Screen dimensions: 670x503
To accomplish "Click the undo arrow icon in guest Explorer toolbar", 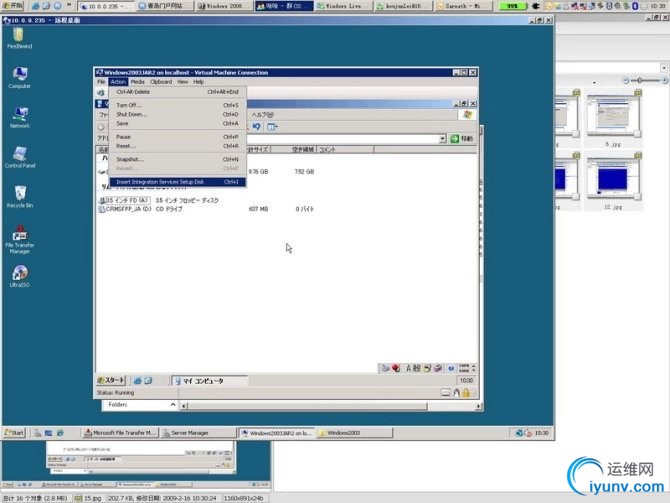I will click(256, 126).
